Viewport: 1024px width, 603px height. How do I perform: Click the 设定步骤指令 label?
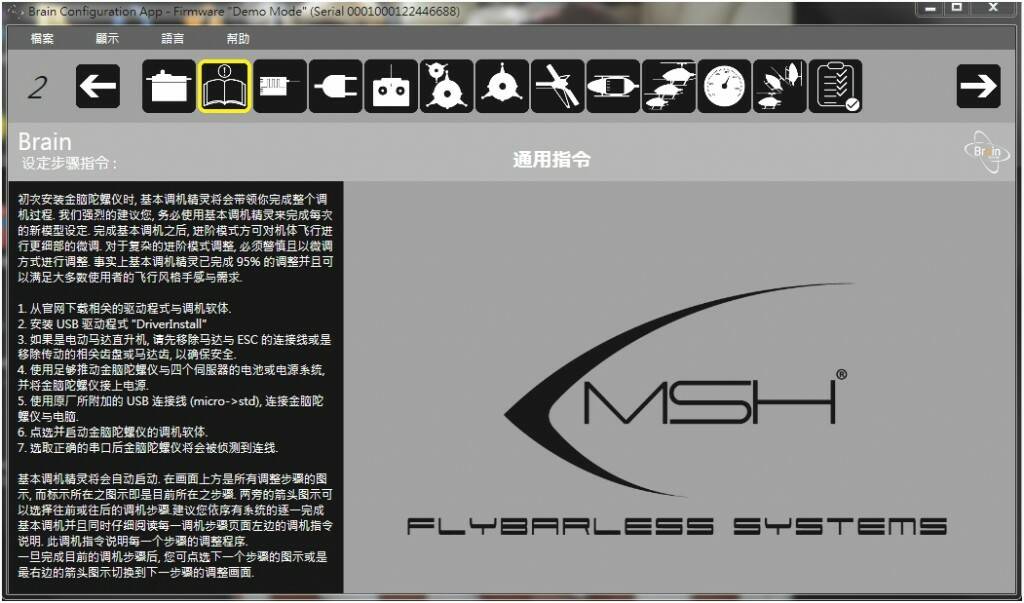69,163
